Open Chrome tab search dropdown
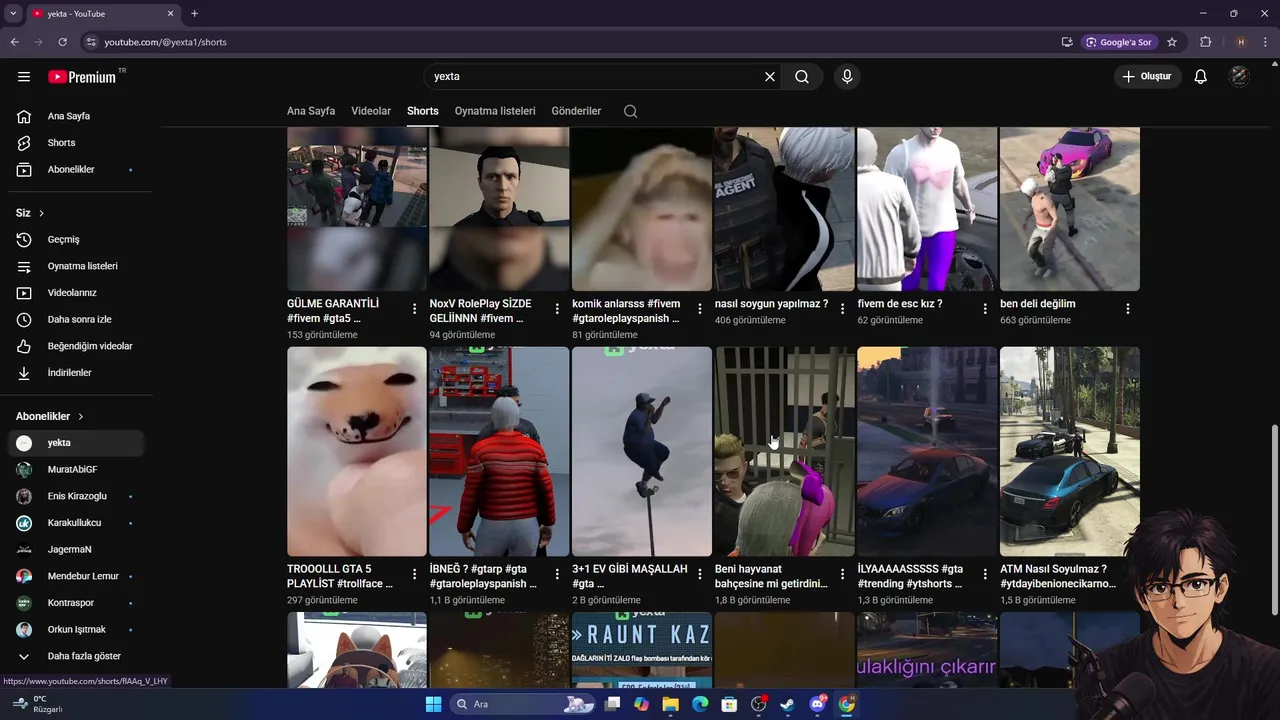This screenshot has height=720, width=1280. click(x=13, y=14)
